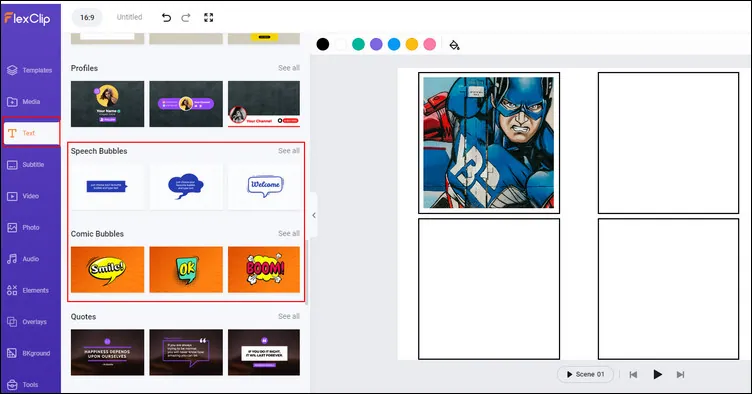Open the Templates sidebar section
Screen dimensions: 752x394
pos(30,70)
